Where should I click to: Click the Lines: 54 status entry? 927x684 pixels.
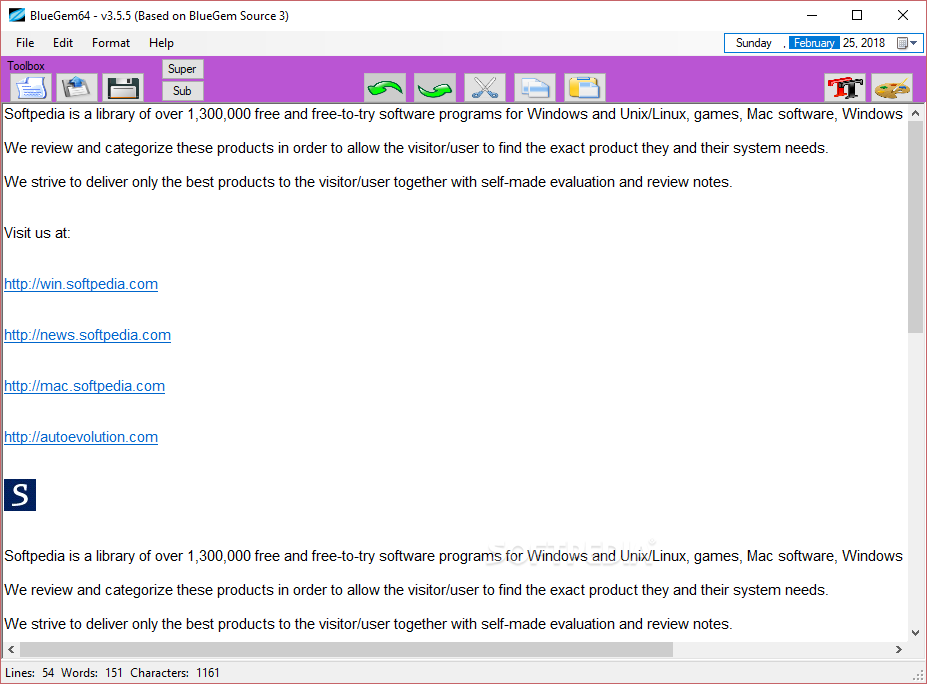(30, 672)
